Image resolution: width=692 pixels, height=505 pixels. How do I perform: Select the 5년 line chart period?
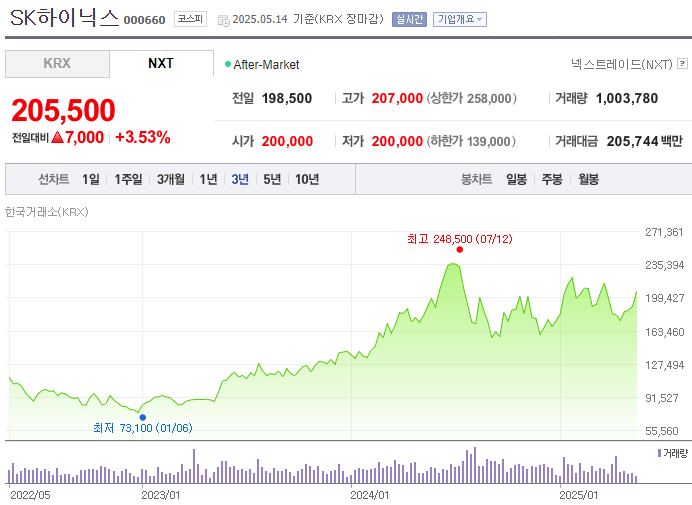click(x=272, y=179)
